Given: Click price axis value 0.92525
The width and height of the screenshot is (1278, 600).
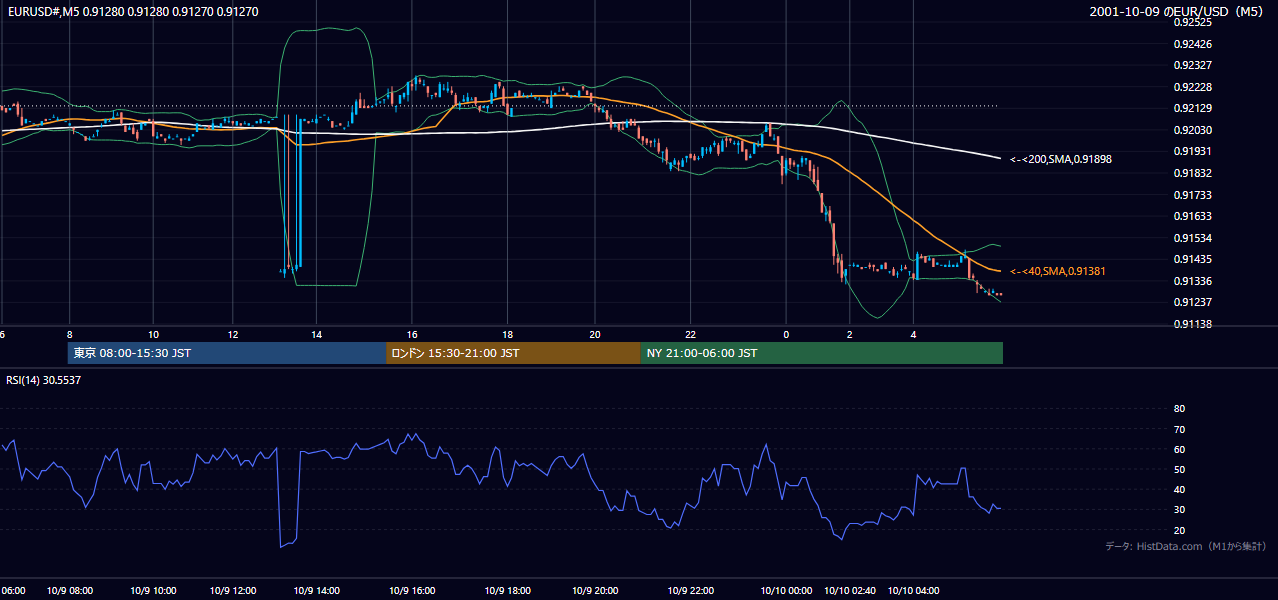Looking at the screenshot, I should [x=1194, y=22].
